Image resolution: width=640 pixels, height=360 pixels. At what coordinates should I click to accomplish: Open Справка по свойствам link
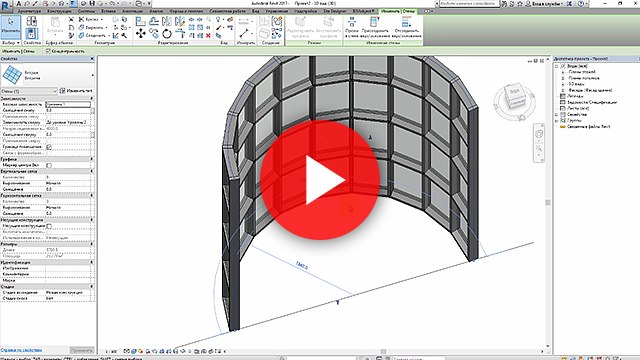click(x=21, y=350)
